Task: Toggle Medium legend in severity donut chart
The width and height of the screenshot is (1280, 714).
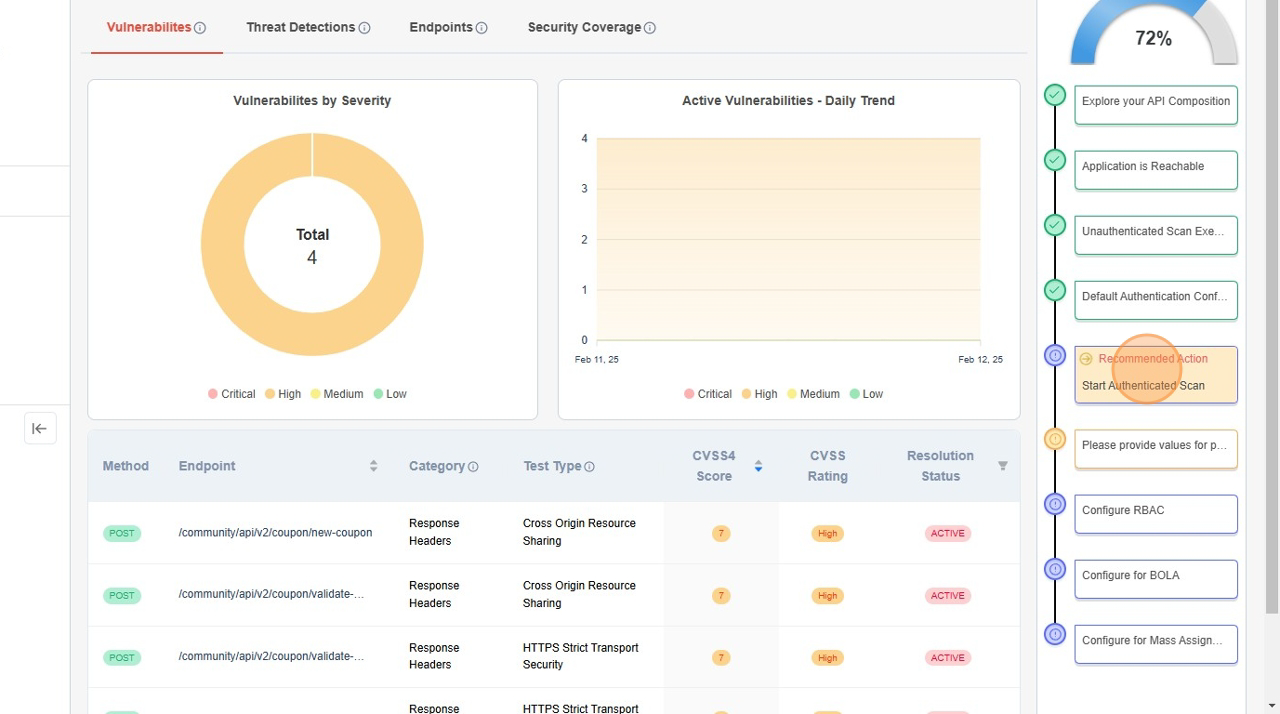Action: [x=336, y=394]
